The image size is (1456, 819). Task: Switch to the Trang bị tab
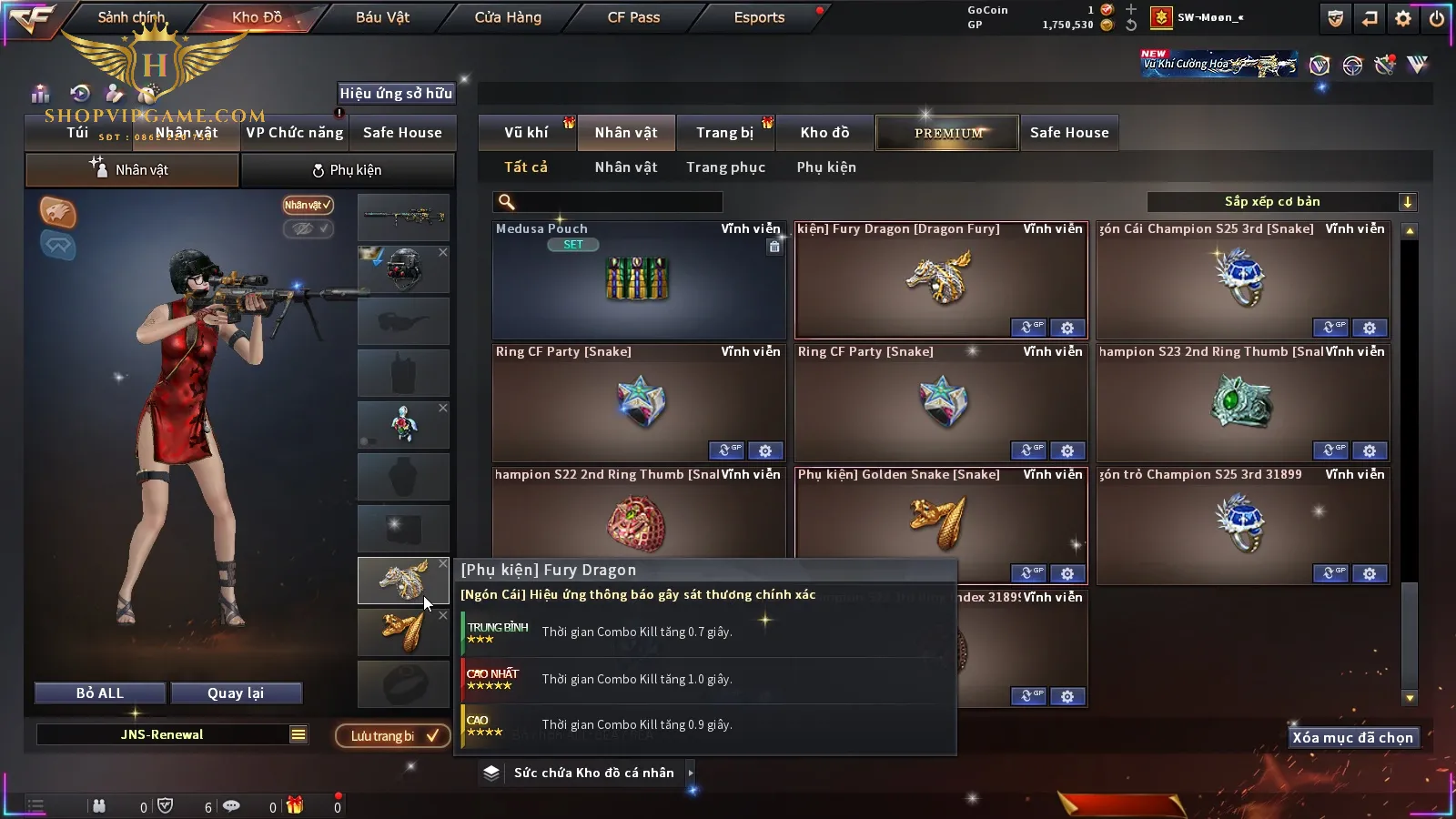725,133
